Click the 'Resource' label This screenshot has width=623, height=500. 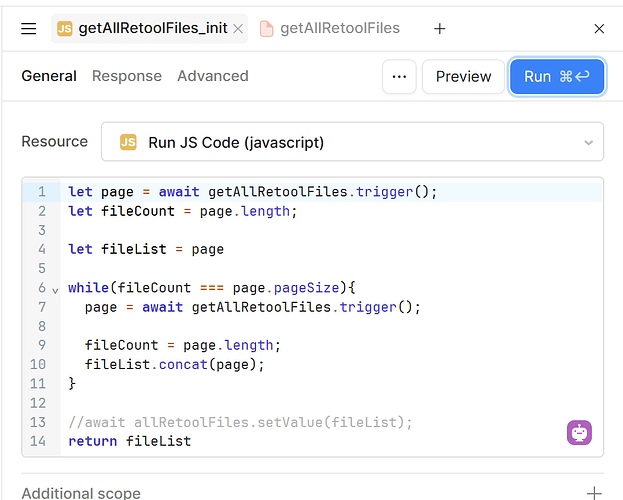tap(54, 141)
